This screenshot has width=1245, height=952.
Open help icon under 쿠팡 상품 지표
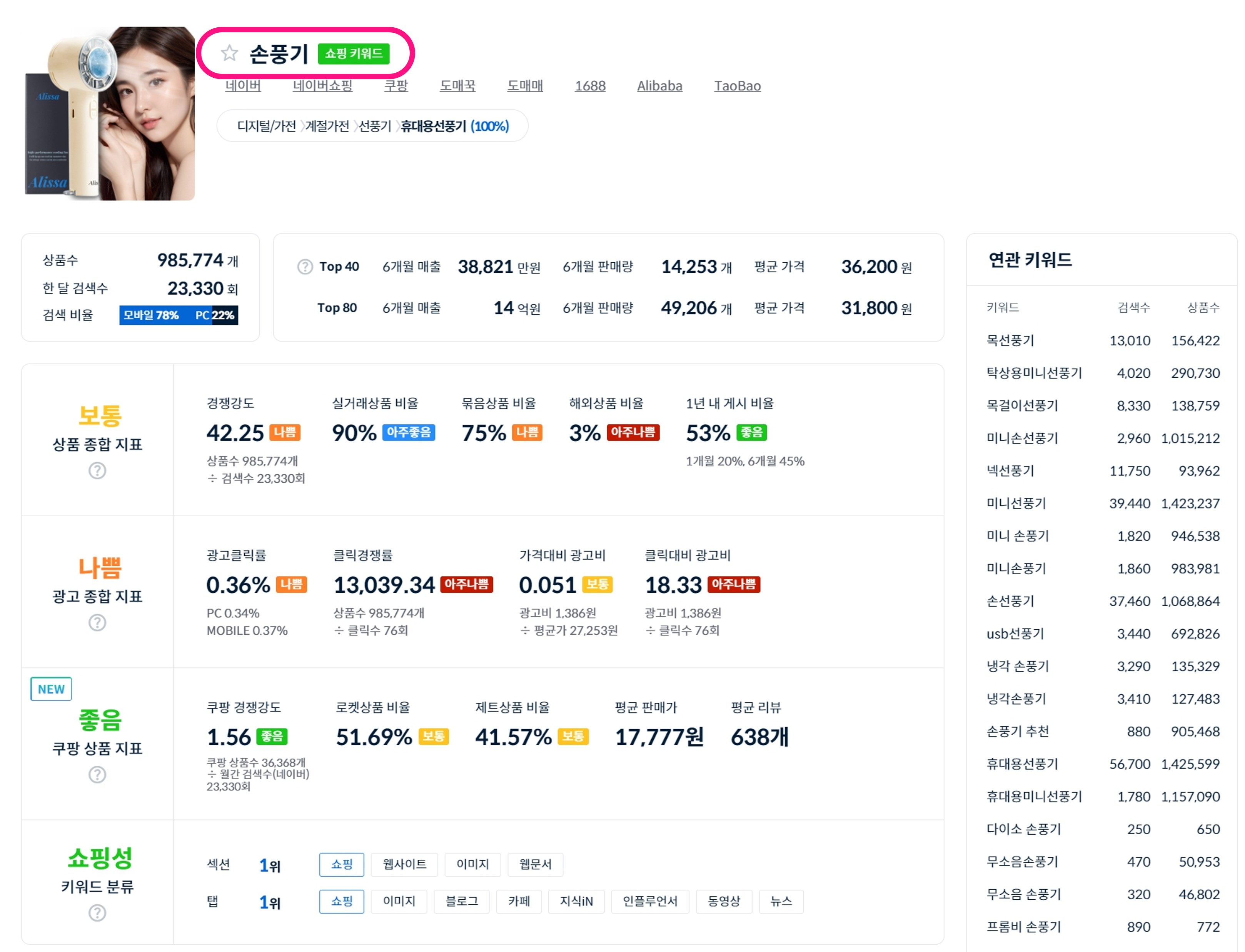tap(97, 774)
